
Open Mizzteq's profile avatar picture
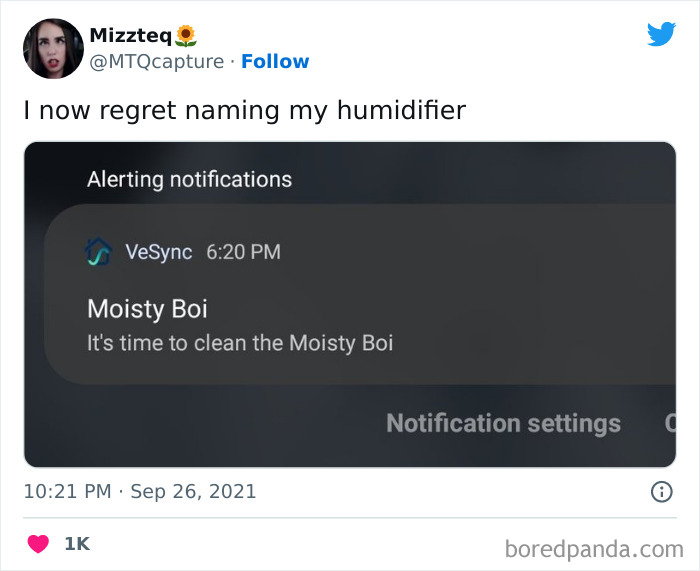click(x=52, y=48)
